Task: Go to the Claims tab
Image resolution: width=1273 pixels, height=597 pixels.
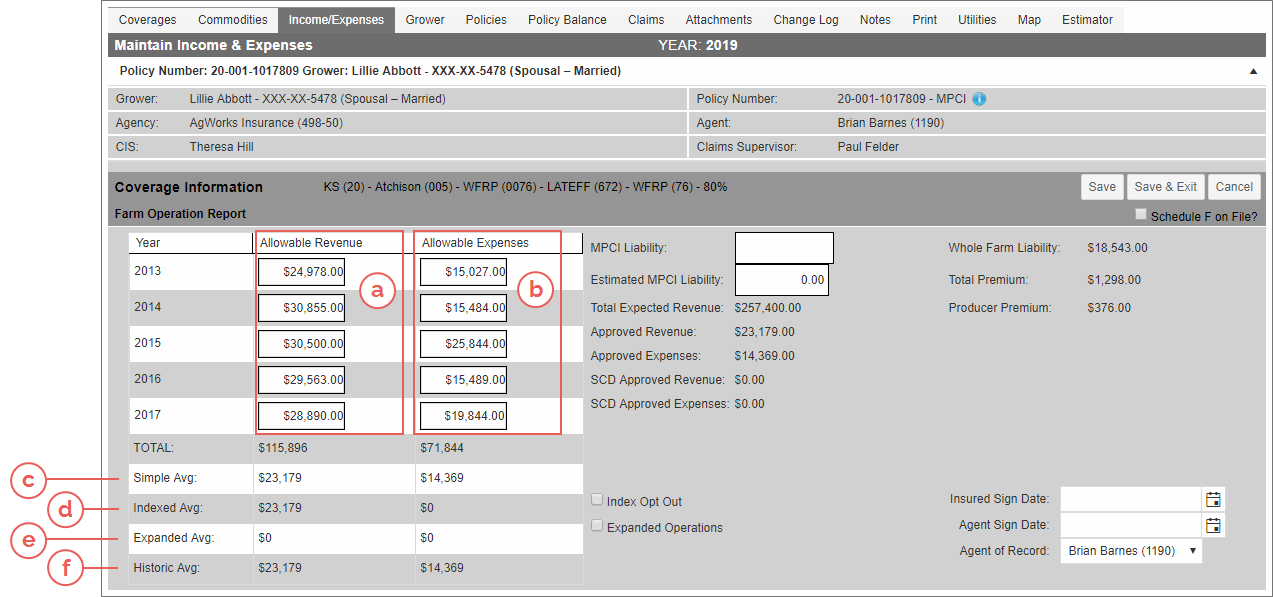Action: (646, 20)
